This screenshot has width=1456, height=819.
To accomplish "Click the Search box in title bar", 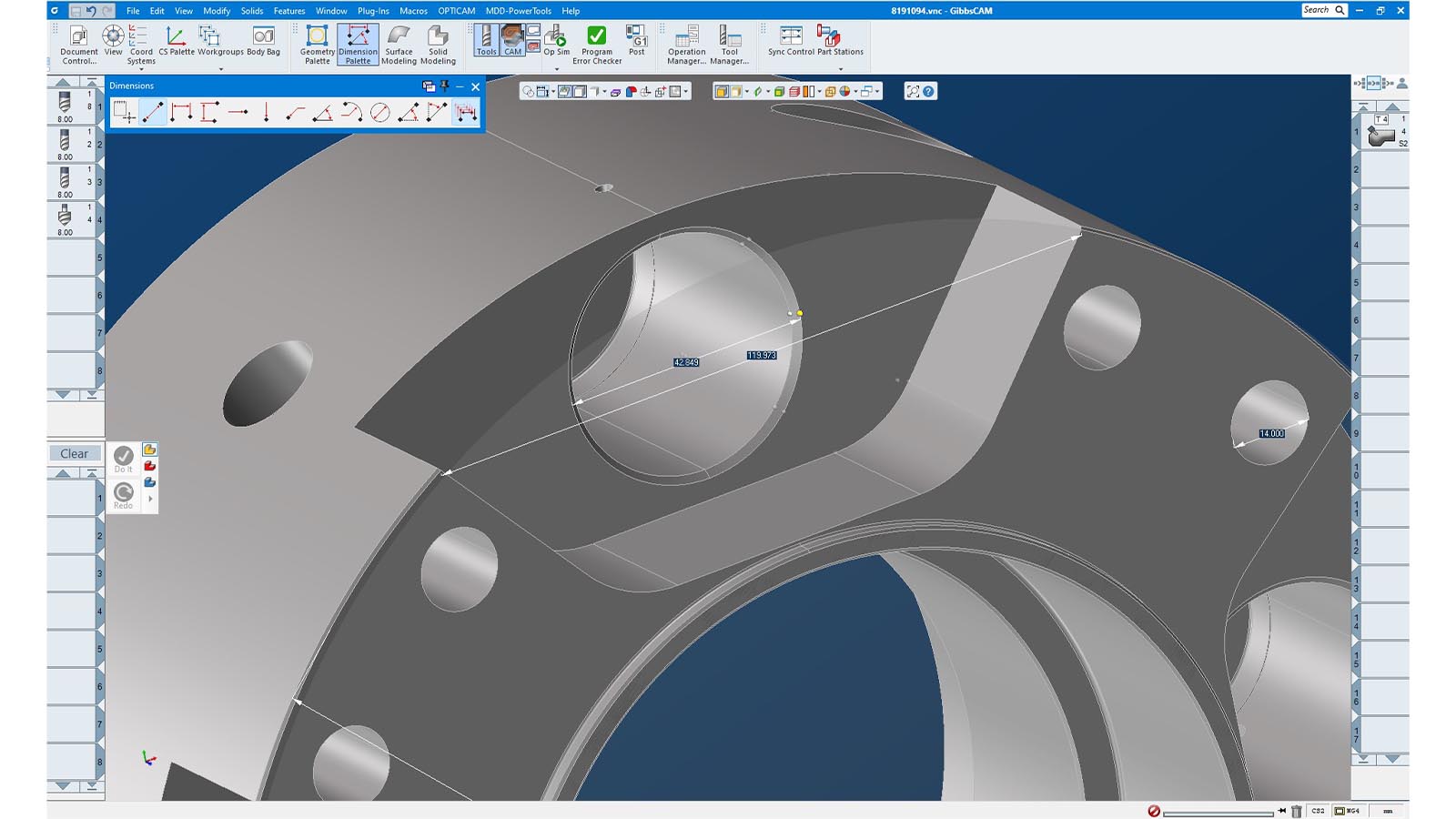I will tap(1324, 10).
